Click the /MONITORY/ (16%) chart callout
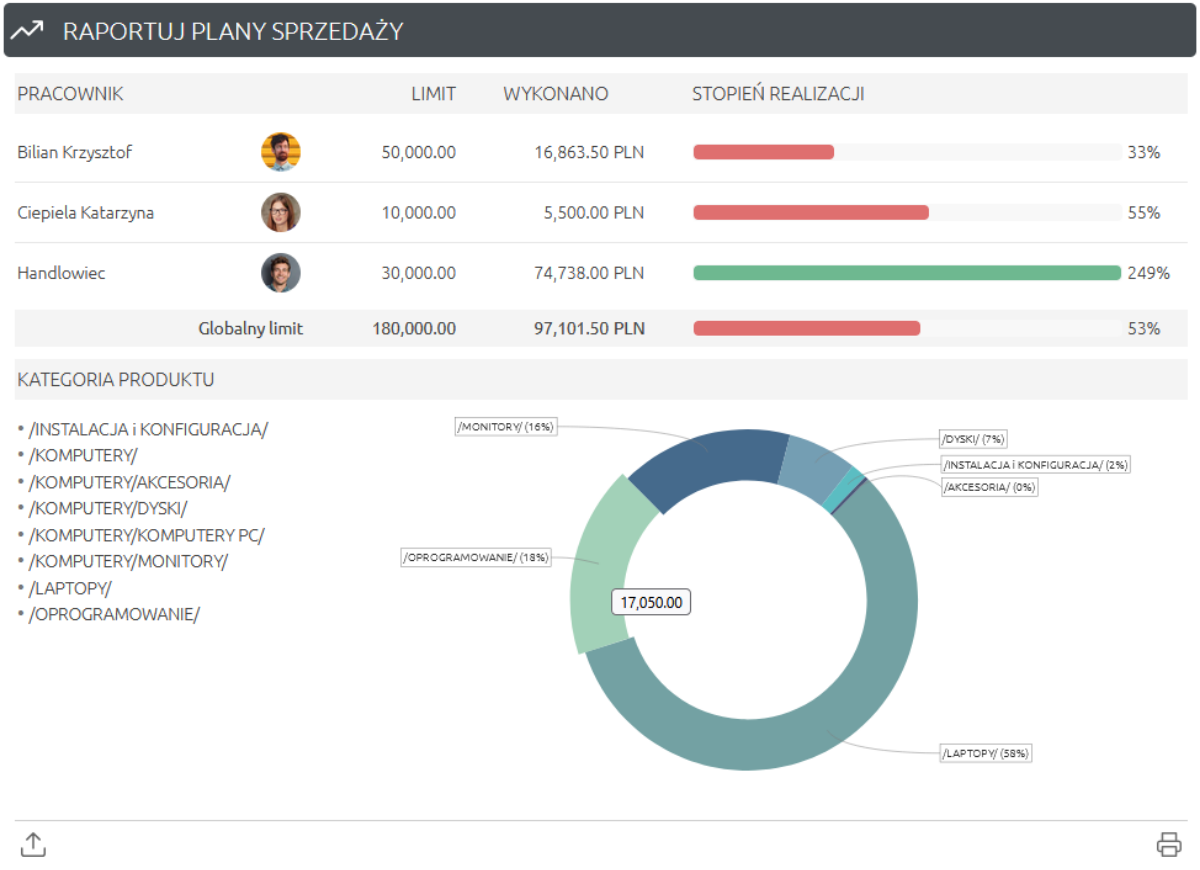 click(506, 426)
